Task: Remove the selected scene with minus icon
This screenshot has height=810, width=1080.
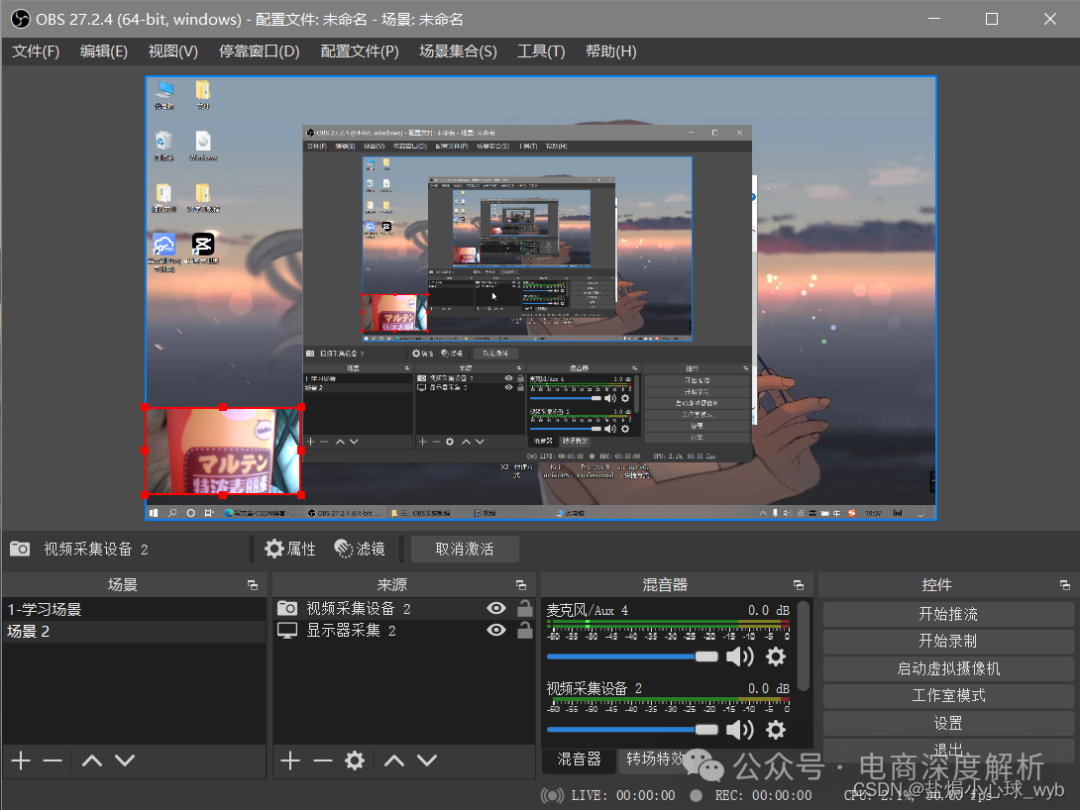Action: (x=53, y=761)
